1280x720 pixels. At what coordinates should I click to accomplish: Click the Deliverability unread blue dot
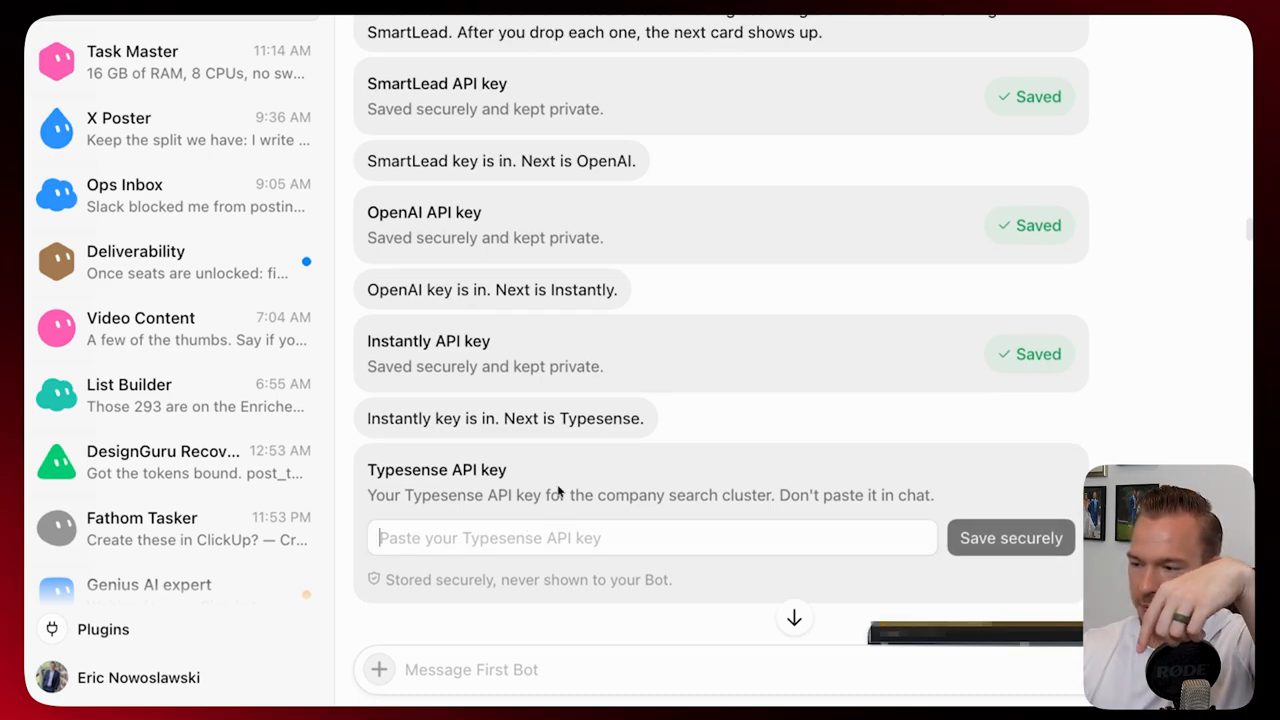point(306,262)
